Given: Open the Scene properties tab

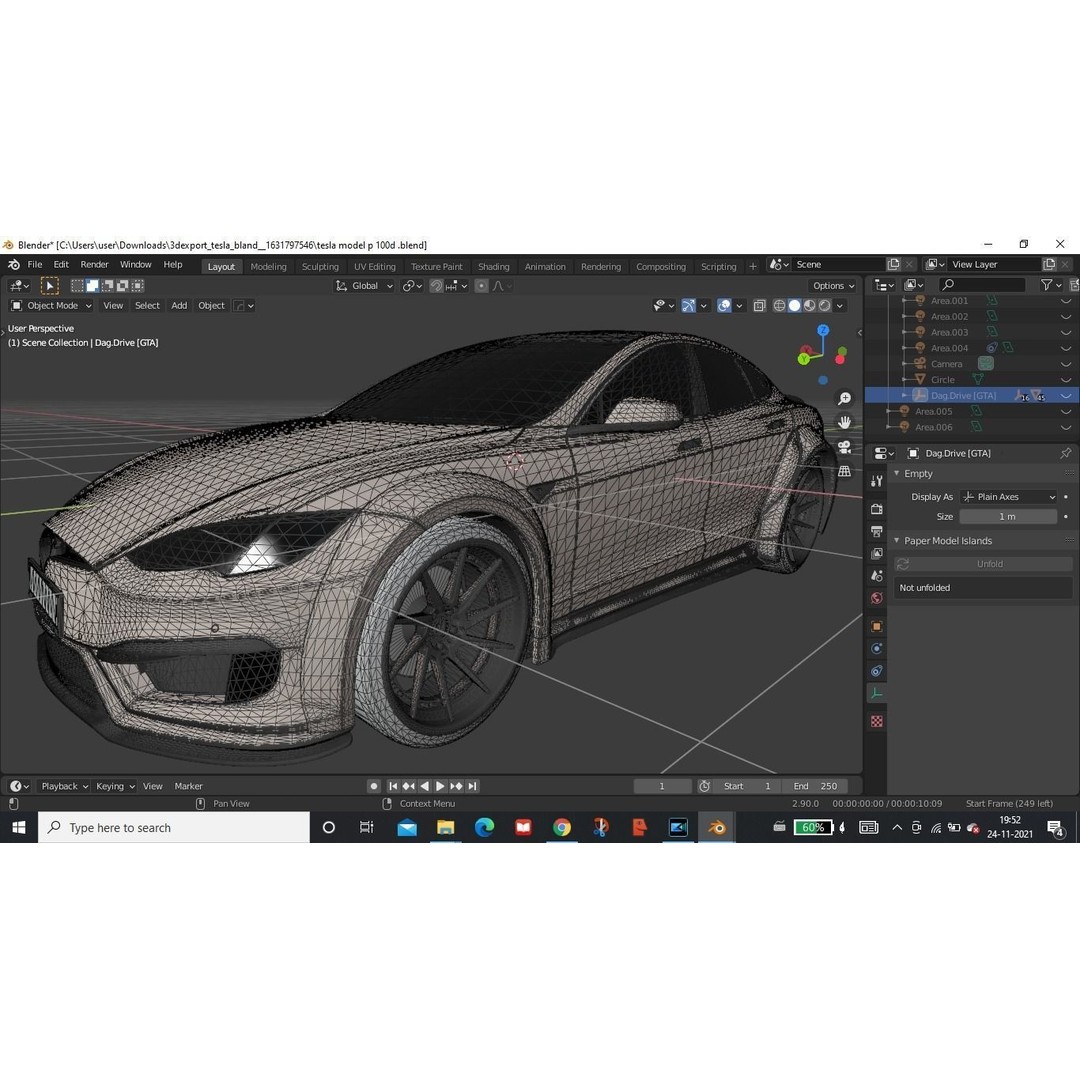Looking at the screenshot, I should pos(876,576).
